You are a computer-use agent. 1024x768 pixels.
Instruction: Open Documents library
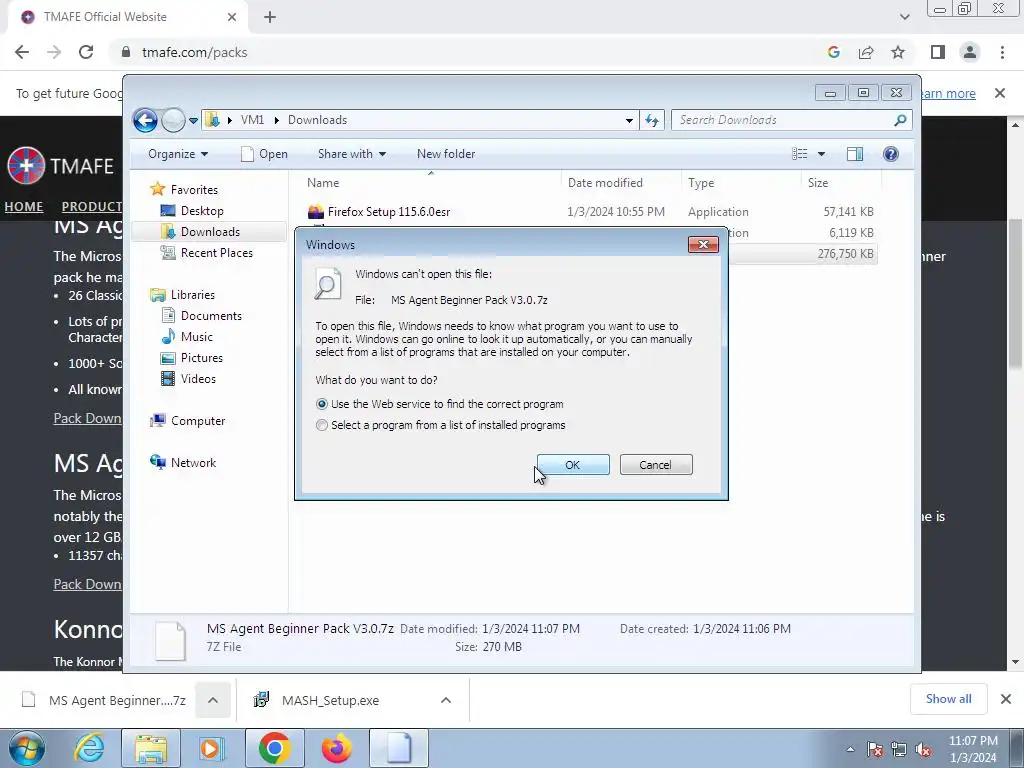tap(211, 316)
